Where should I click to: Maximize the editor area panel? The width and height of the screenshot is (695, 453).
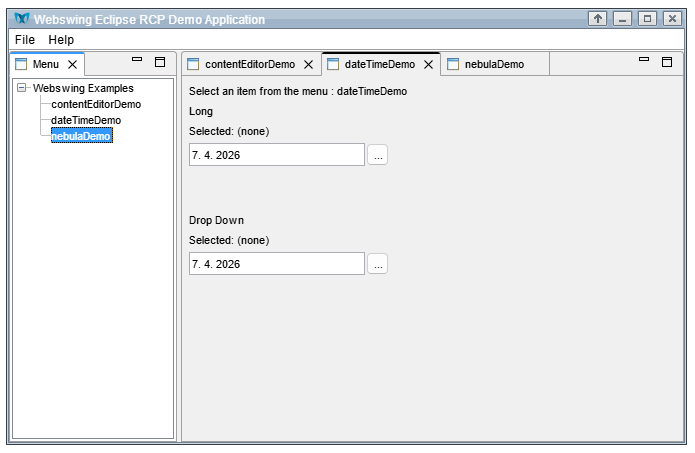tap(667, 62)
